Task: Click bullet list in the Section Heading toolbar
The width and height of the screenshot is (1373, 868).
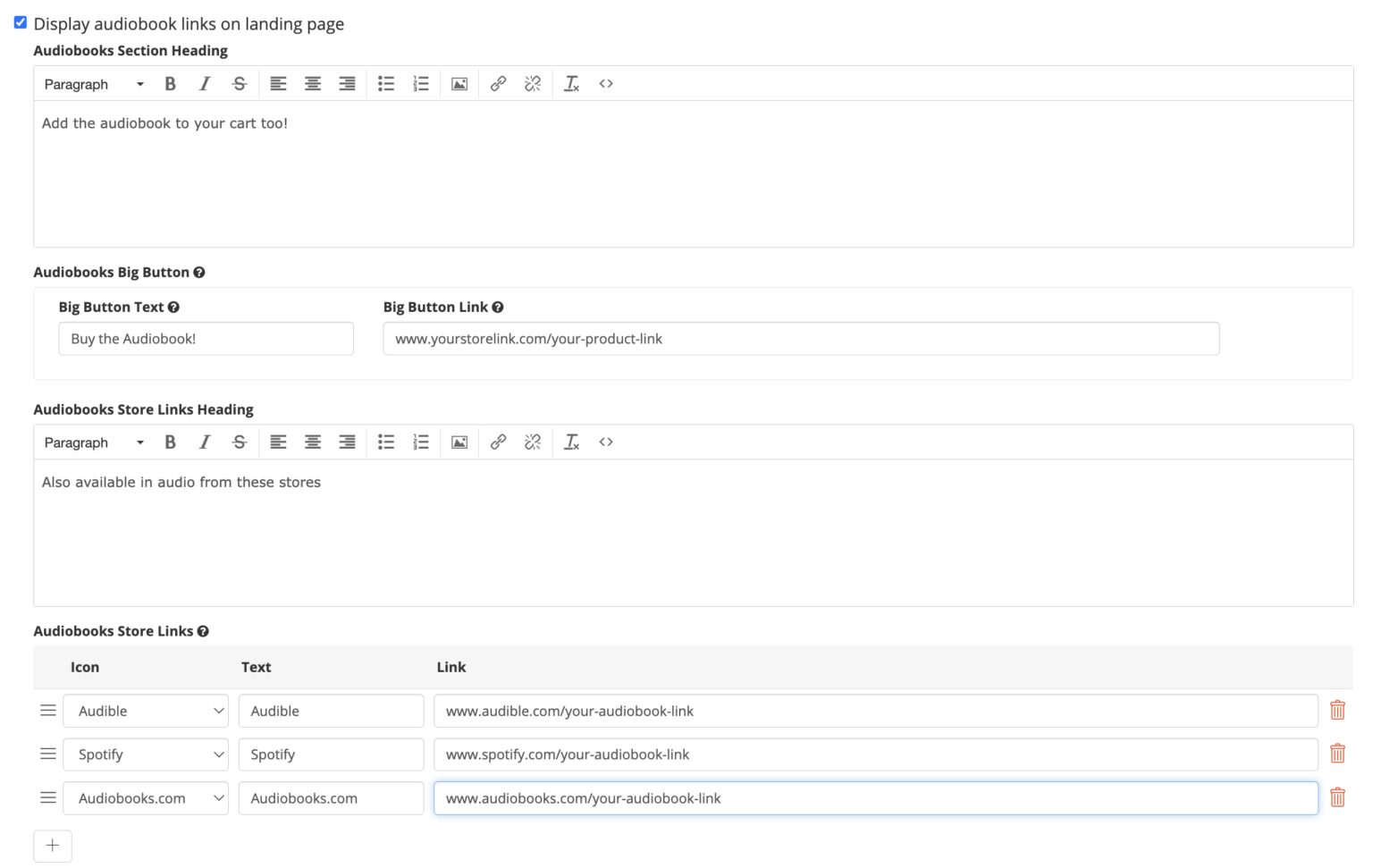Action: pyautogui.click(x=386, y=84)
